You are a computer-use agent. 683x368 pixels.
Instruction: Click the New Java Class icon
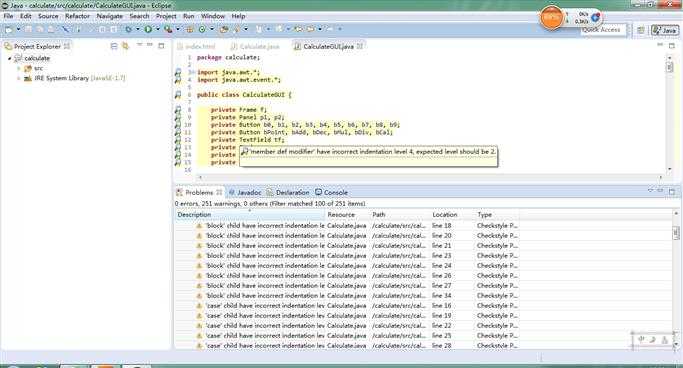pyautogui.click(x=202, y=29)
